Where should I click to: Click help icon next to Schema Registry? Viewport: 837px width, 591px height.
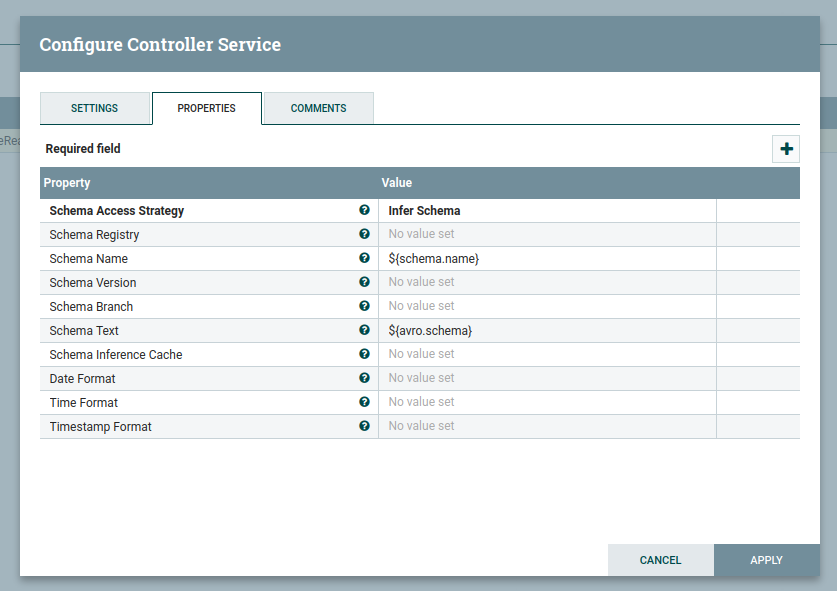point(364,235)
